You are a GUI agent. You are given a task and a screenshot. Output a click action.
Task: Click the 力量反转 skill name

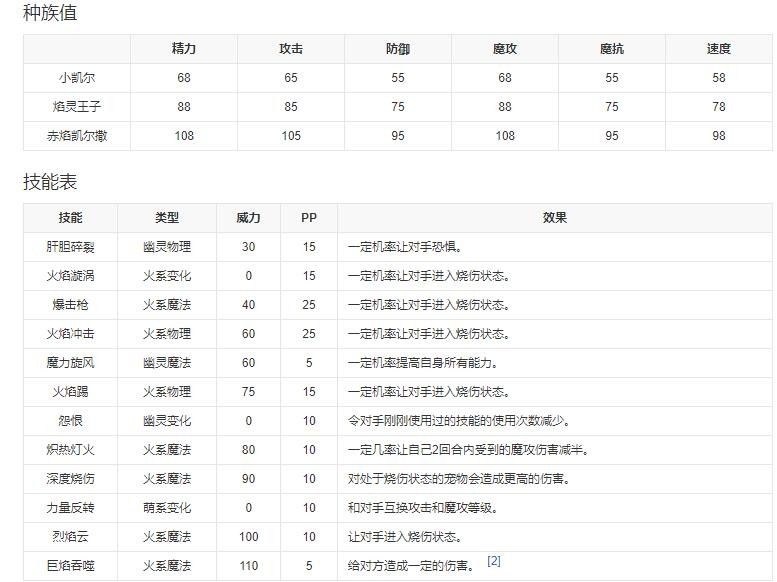[71, 508]
